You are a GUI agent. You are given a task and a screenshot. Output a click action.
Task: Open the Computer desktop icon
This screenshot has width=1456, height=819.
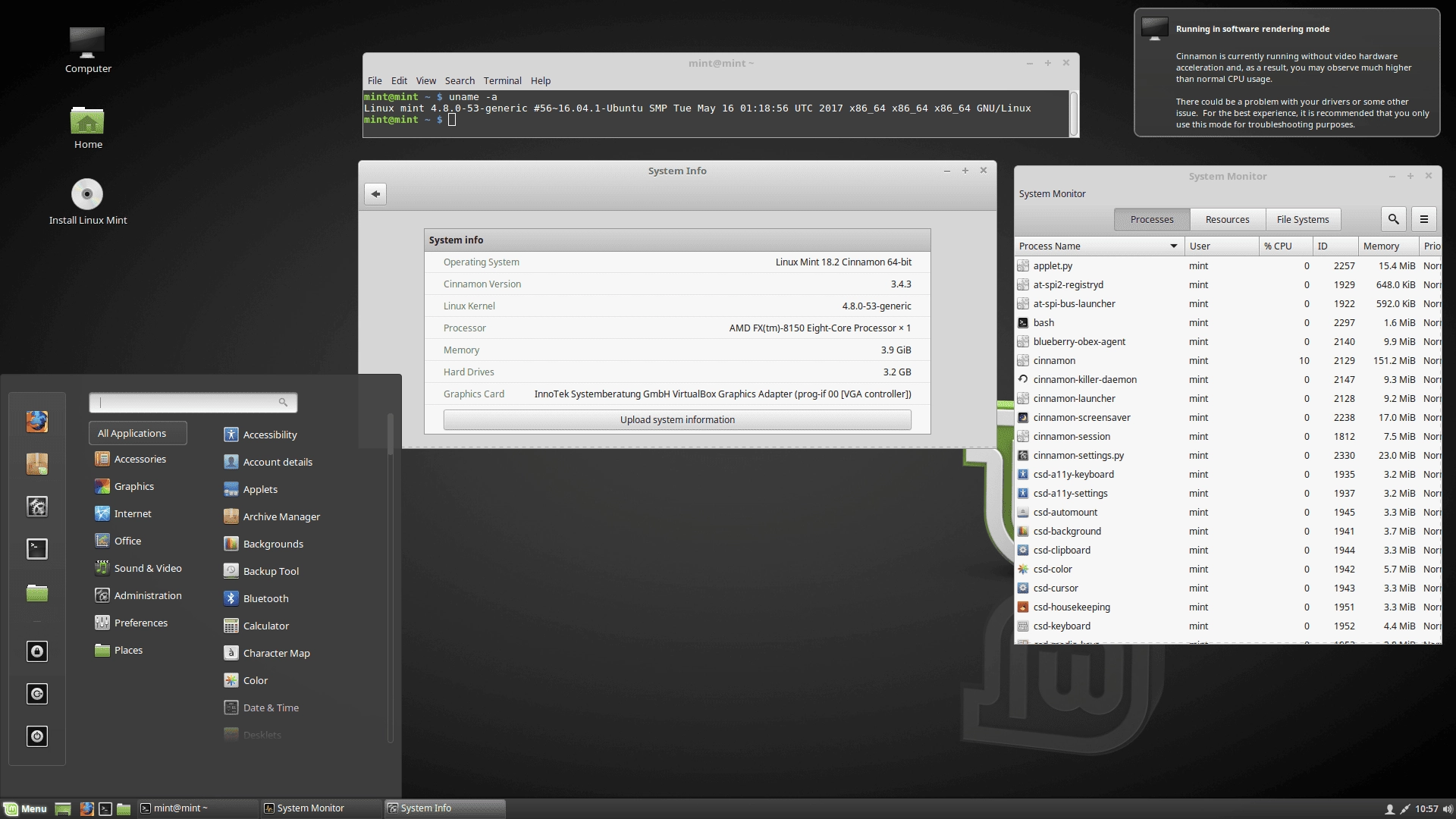coord(88,50)
